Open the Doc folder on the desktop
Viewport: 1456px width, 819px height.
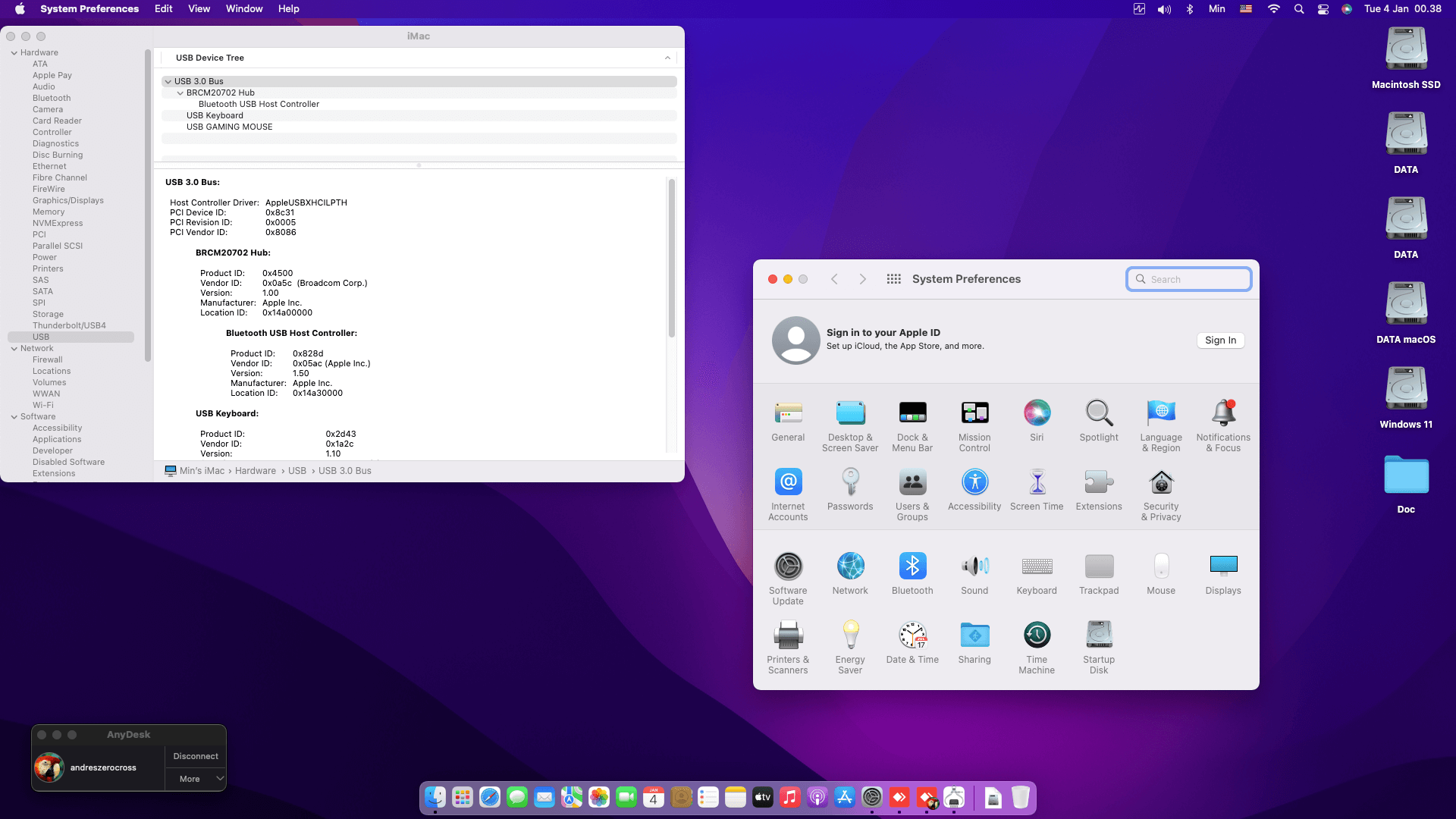1406,483
